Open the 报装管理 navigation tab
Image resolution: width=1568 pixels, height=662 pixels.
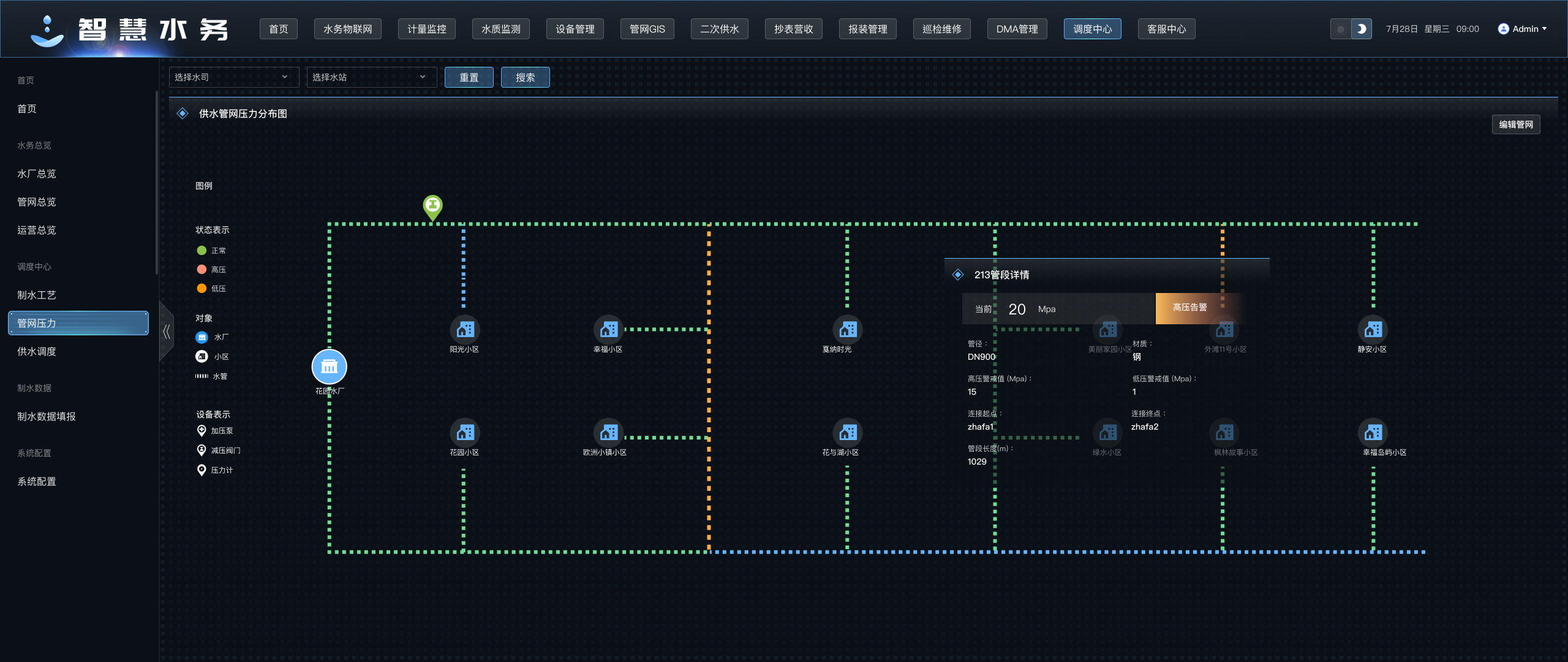click(x=868, y=29)
